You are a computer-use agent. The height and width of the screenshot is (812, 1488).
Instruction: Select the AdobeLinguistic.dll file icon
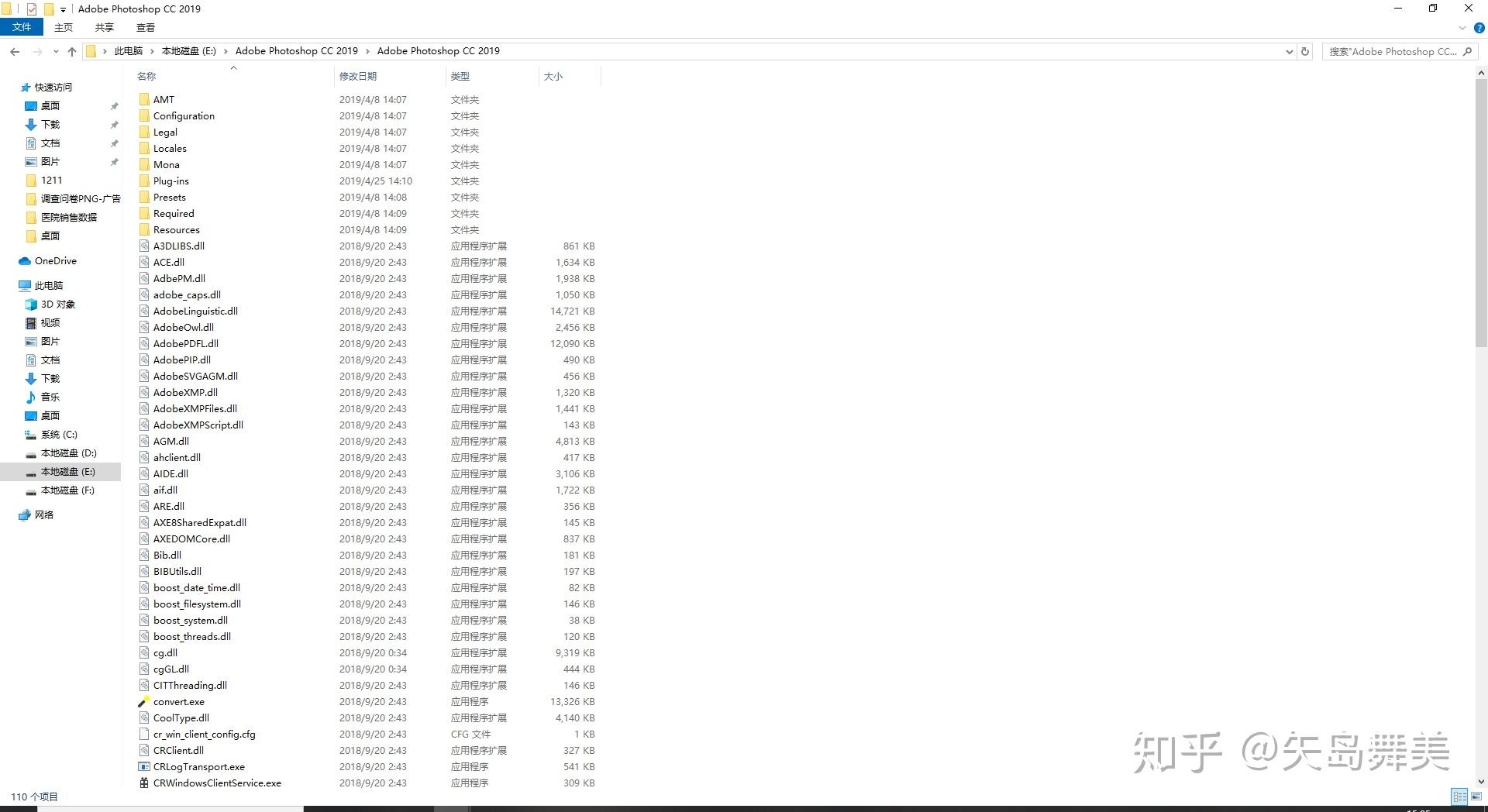pos(144,311)
